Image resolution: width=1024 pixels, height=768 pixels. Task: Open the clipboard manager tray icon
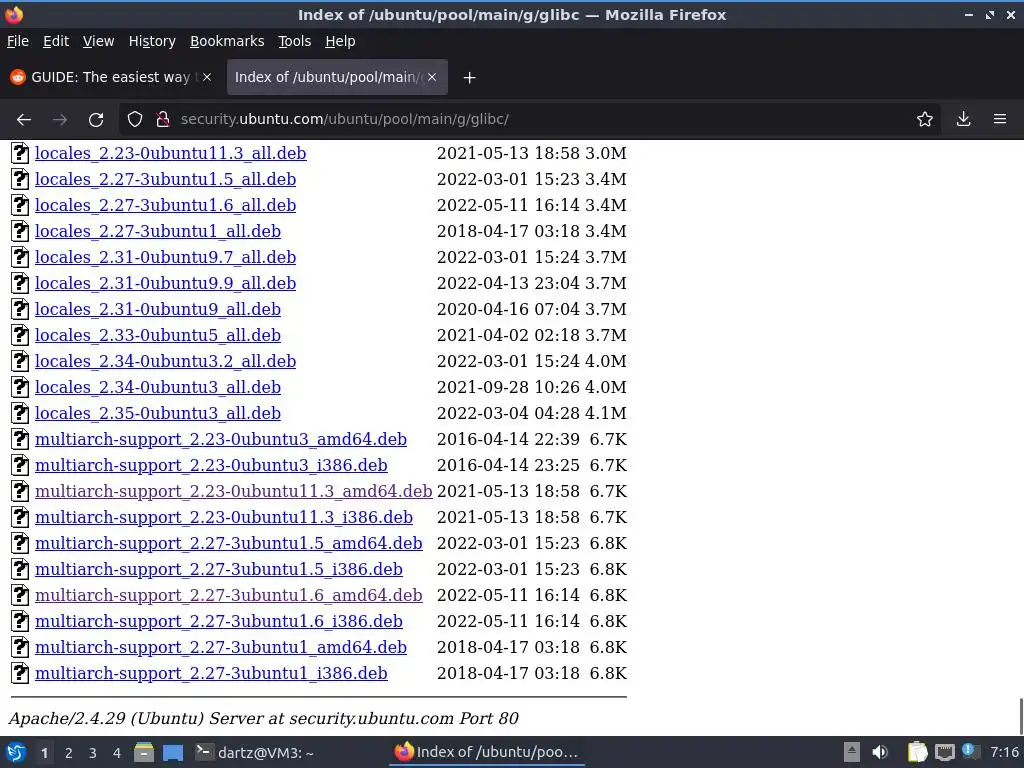[x=917, y=752]
